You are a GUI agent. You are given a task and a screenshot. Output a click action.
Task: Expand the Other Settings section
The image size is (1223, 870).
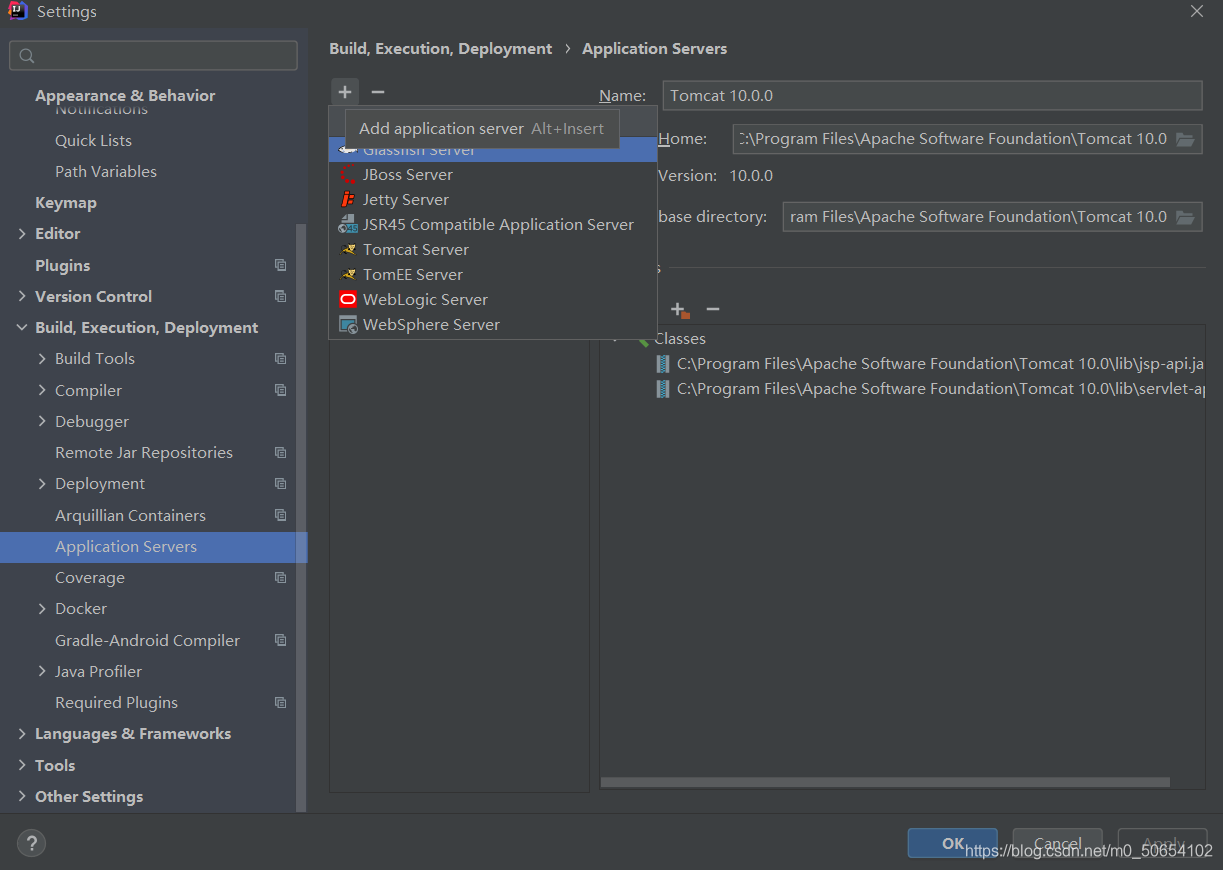(x=22, y=797)
